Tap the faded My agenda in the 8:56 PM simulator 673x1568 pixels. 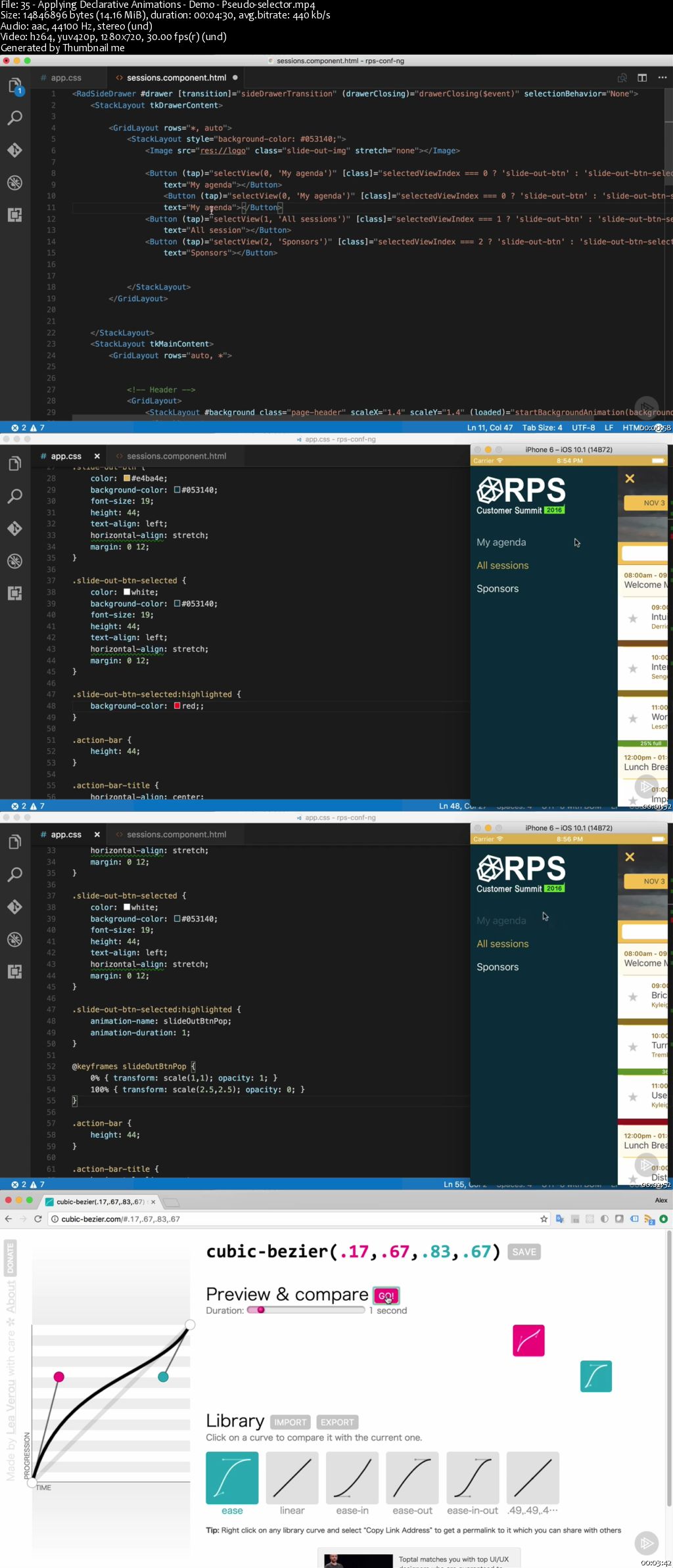pos(501,920)
